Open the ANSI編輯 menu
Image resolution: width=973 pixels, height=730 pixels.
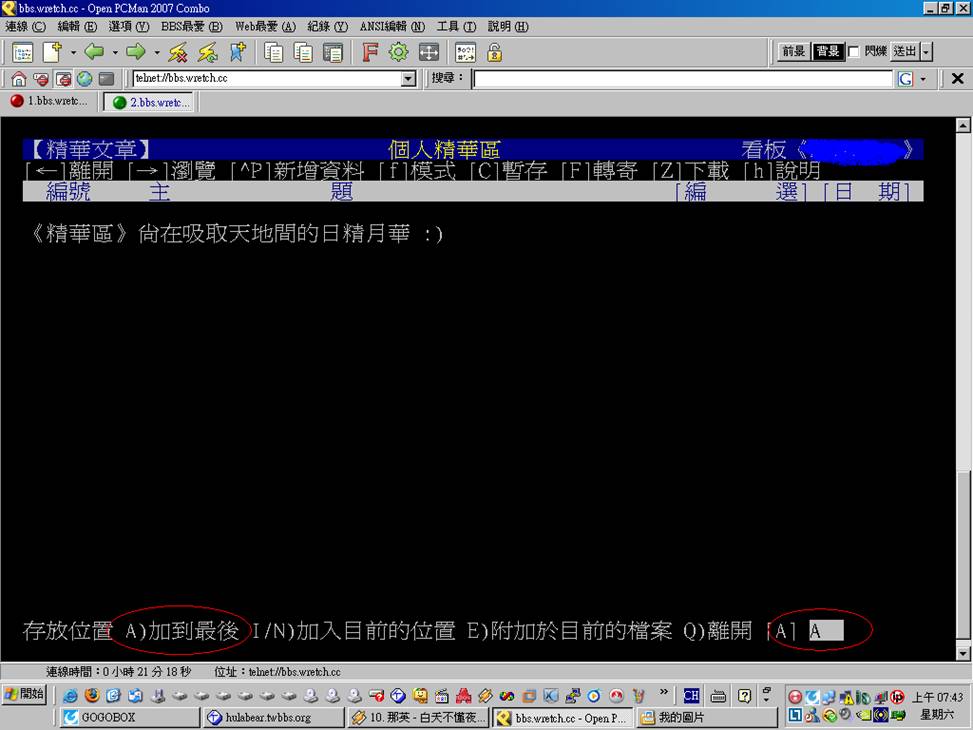tap(392, 27)
